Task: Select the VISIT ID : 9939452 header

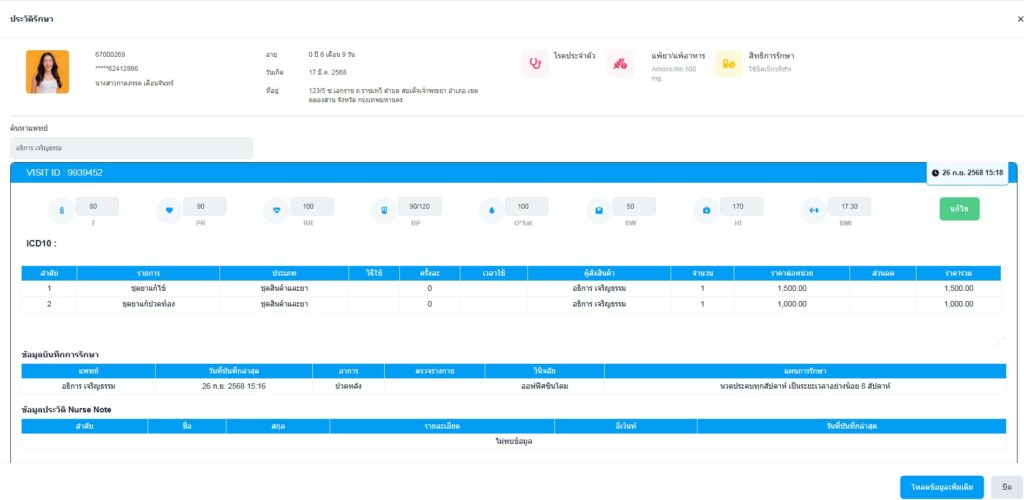Action: (65, 172)
